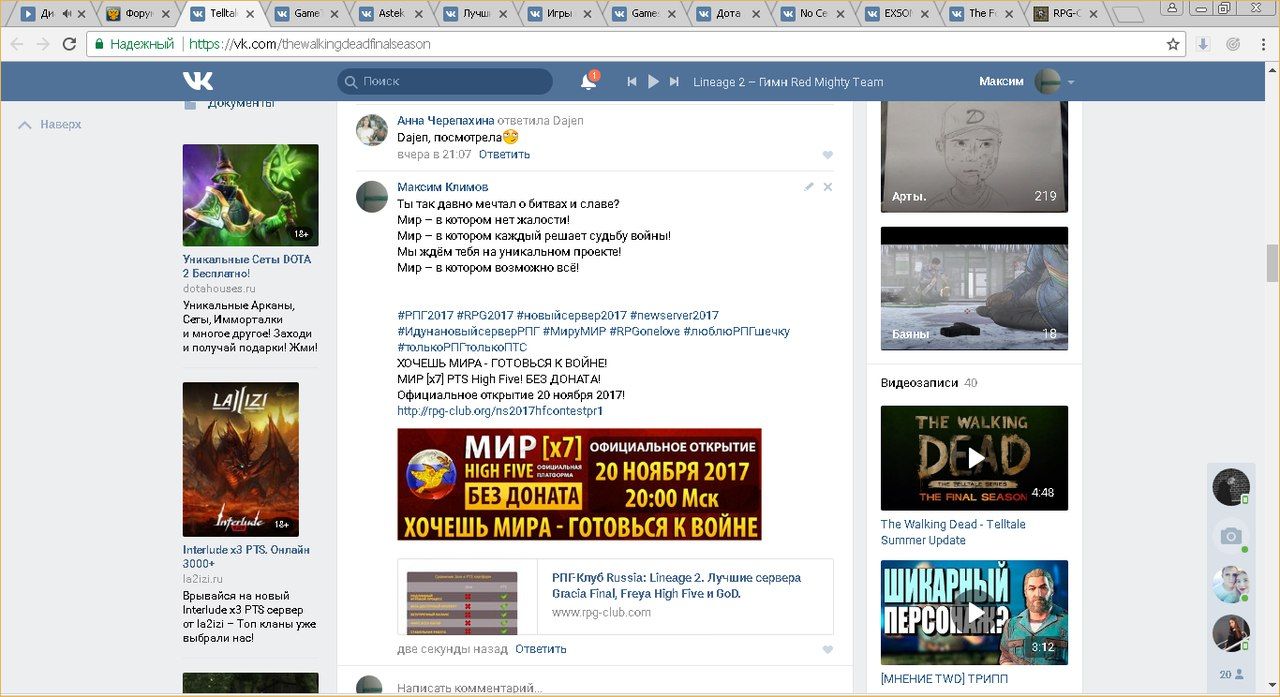Like Анна Черепахина's comment
This screenshot has width=1280, height=697.
827,155
